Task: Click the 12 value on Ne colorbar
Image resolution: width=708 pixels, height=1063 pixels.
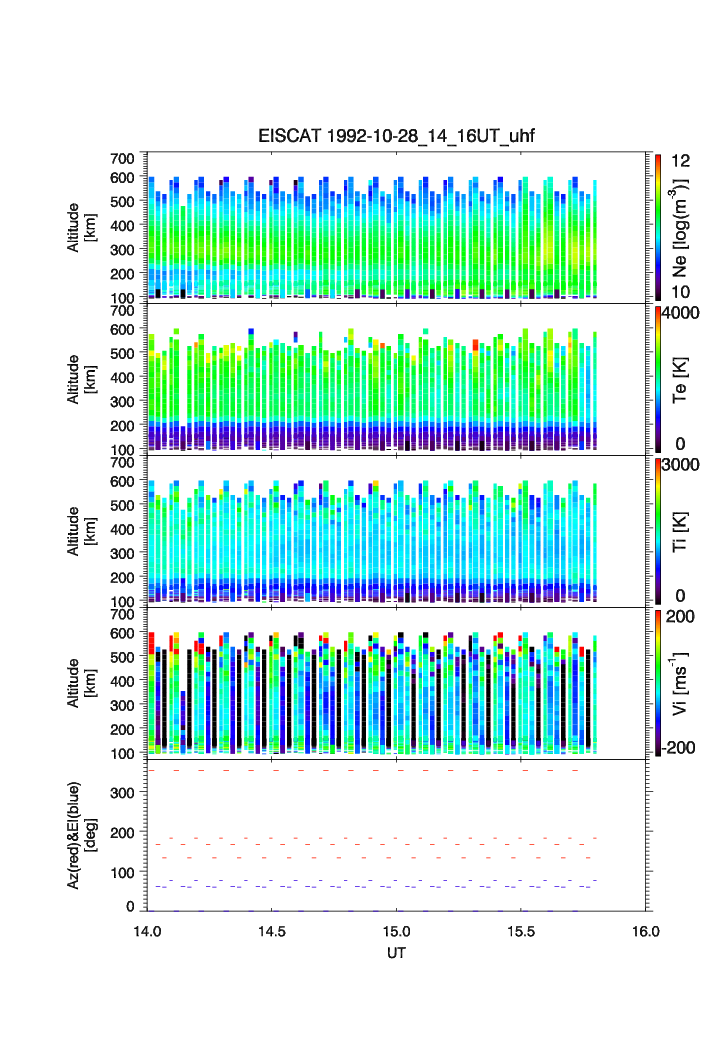Action: (680, 161)
